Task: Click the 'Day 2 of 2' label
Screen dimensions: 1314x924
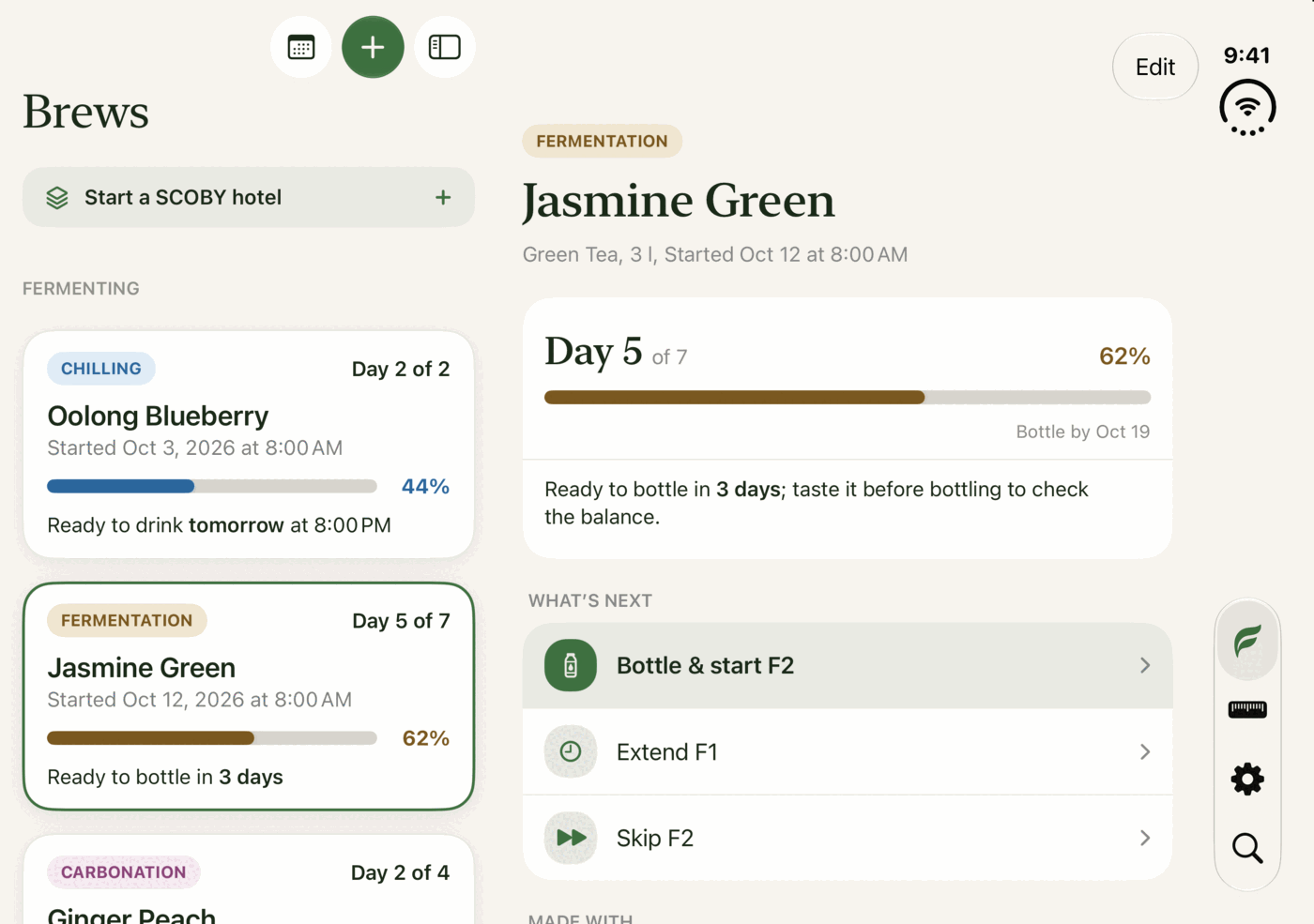Action: [x=401, y=369]
